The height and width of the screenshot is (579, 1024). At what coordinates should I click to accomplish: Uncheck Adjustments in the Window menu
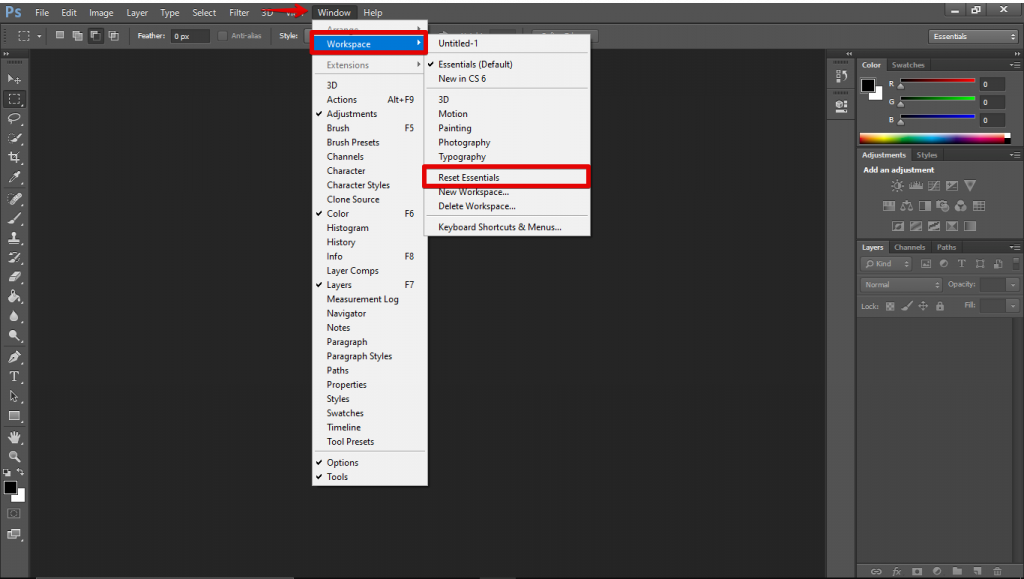point(351,114)
